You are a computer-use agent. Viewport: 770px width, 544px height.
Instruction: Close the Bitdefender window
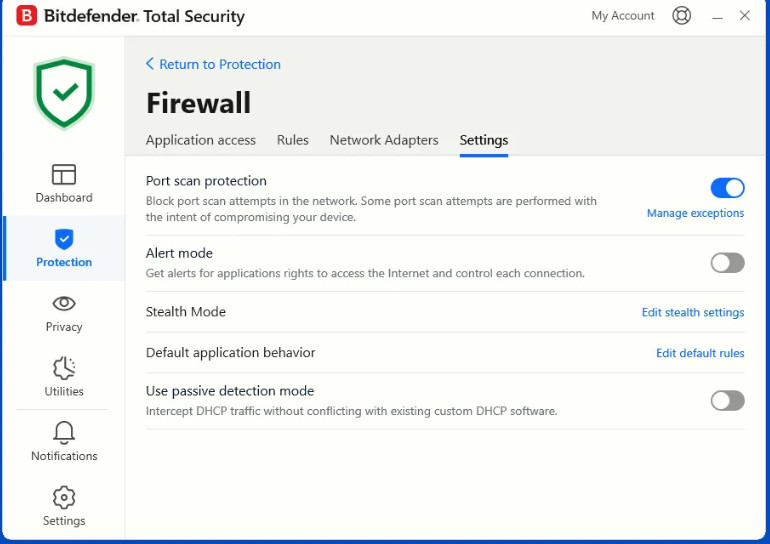[744, 16]
